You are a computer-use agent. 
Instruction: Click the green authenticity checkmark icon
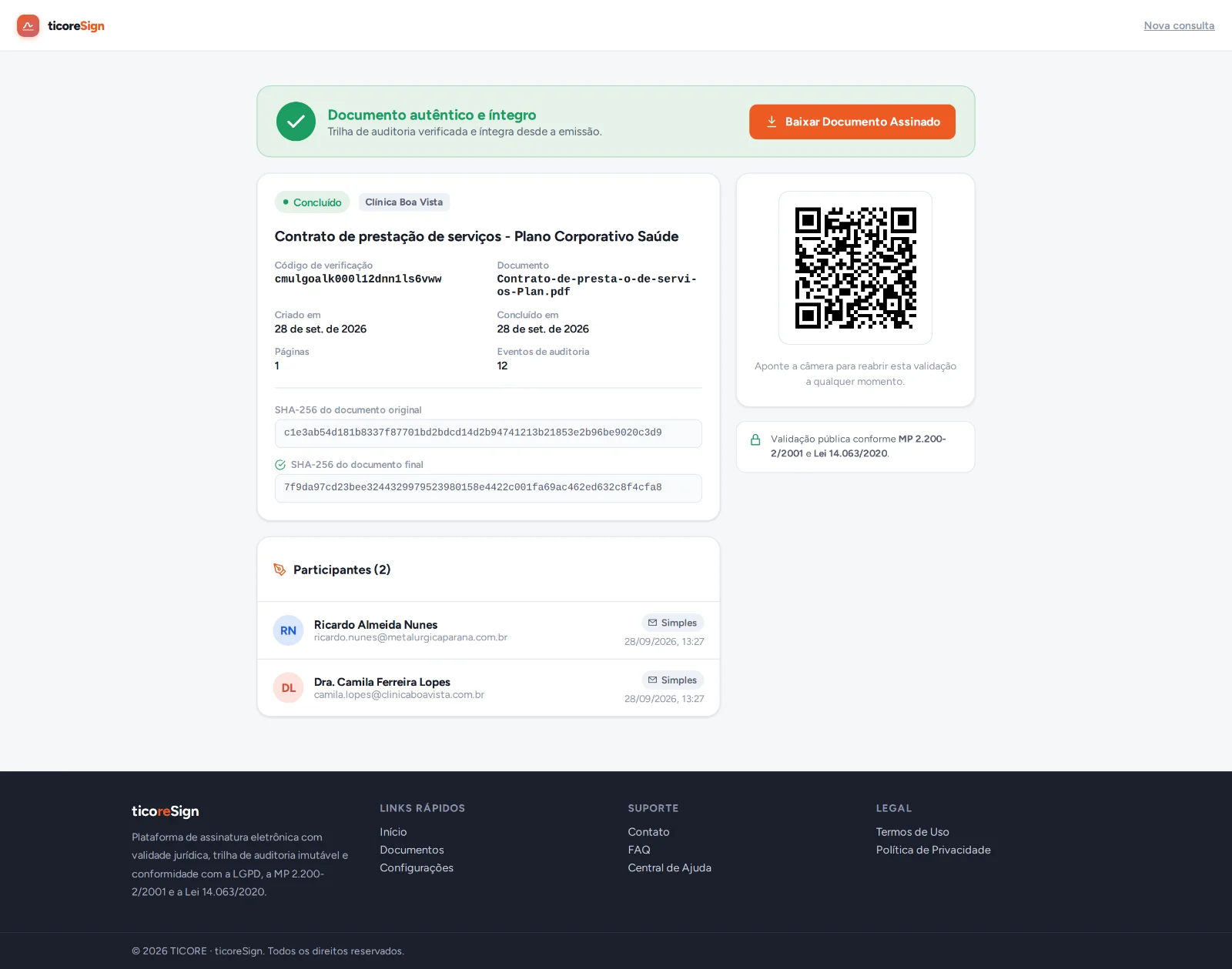(x=296, y=122)
